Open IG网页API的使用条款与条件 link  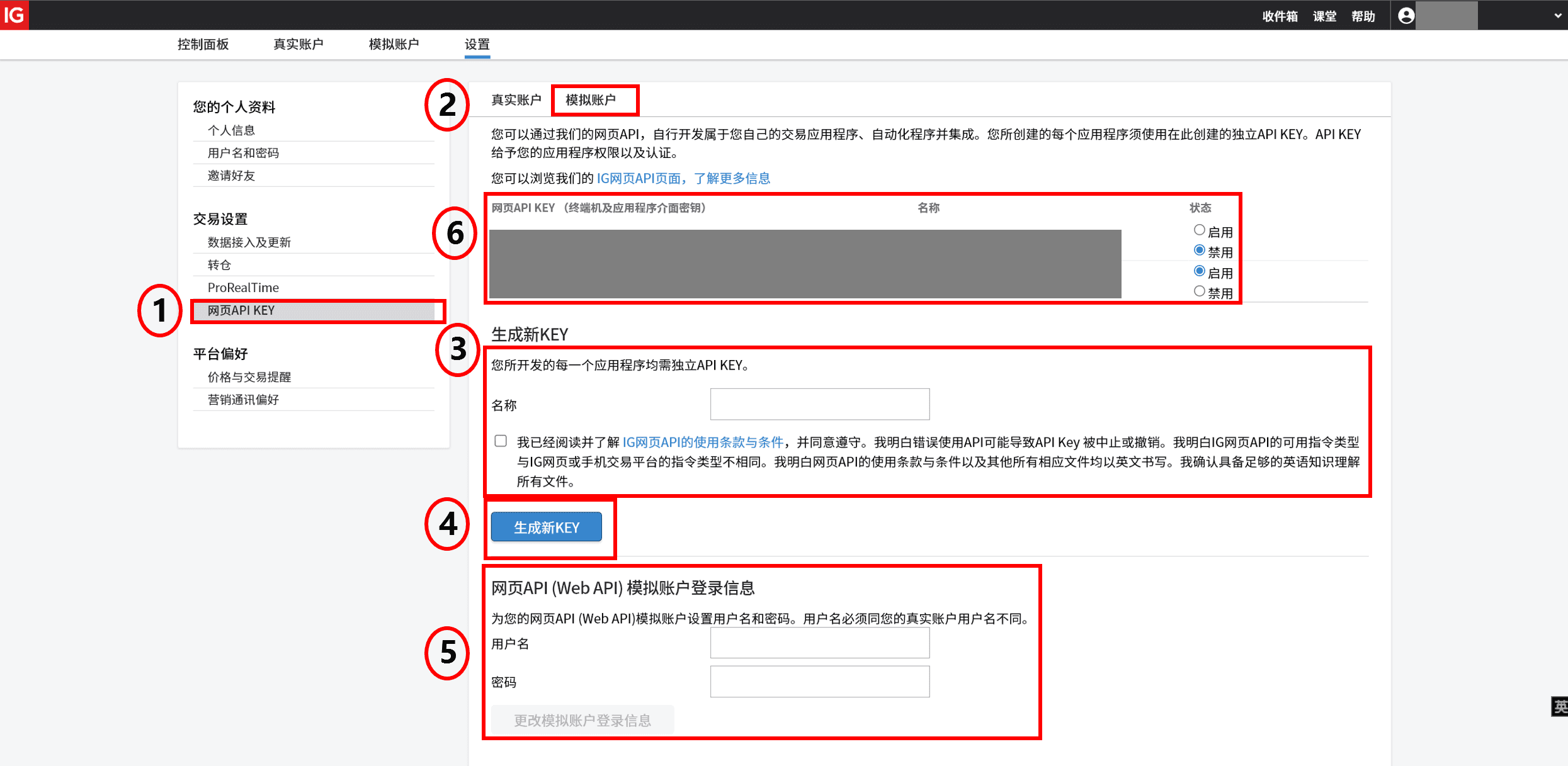tap(703, 442)
